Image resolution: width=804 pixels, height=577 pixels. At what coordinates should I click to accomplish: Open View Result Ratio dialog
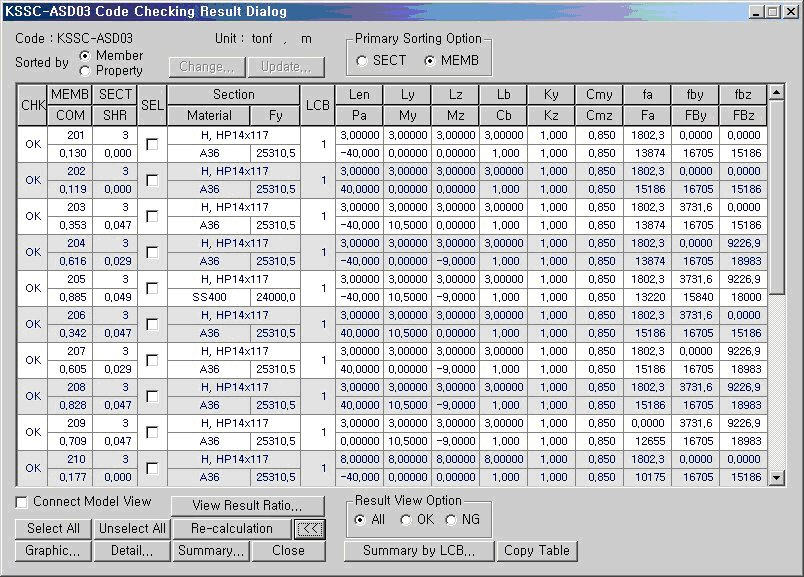247,506
